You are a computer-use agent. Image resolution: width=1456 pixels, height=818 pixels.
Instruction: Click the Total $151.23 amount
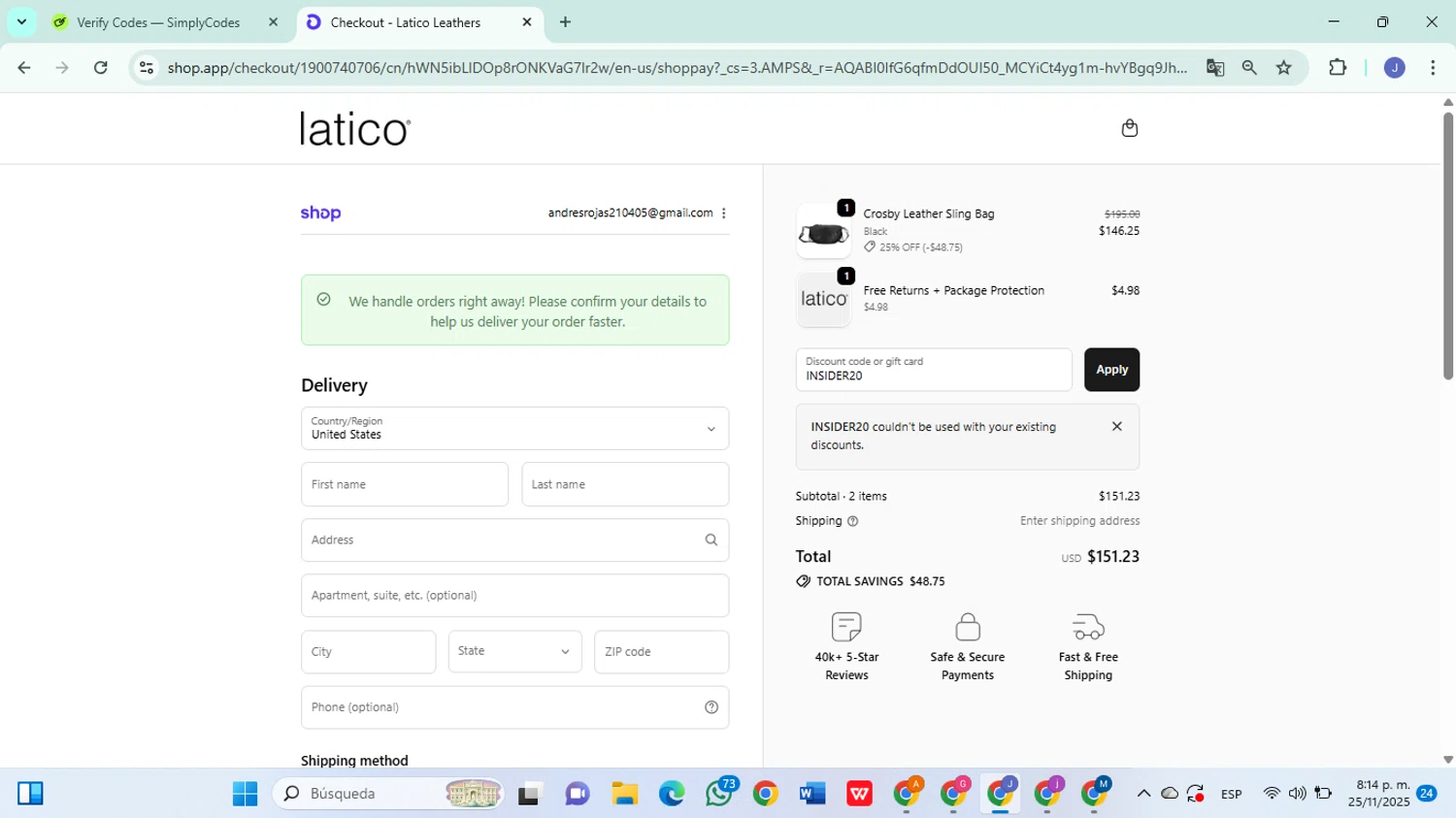(x=1113, y=557)
